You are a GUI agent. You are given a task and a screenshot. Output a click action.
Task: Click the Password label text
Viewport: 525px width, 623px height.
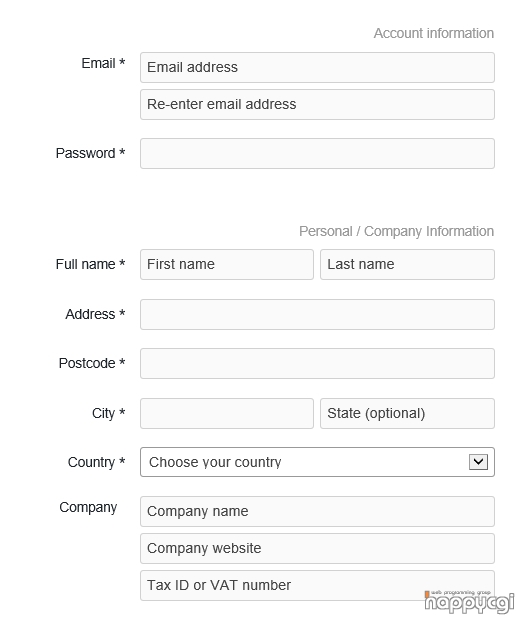point(91,153)
